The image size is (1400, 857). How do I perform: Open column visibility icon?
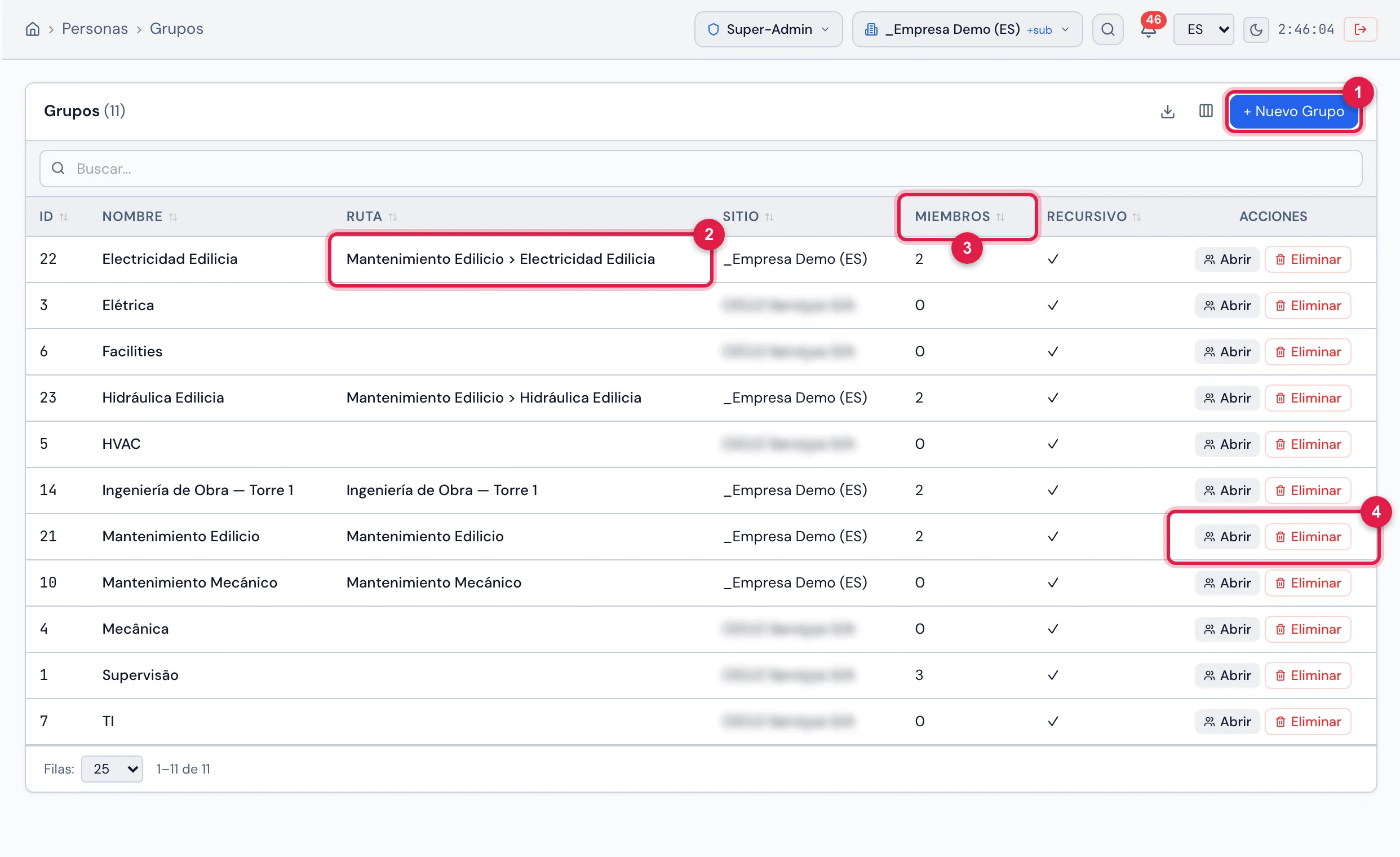click(x=1206, y=111)
